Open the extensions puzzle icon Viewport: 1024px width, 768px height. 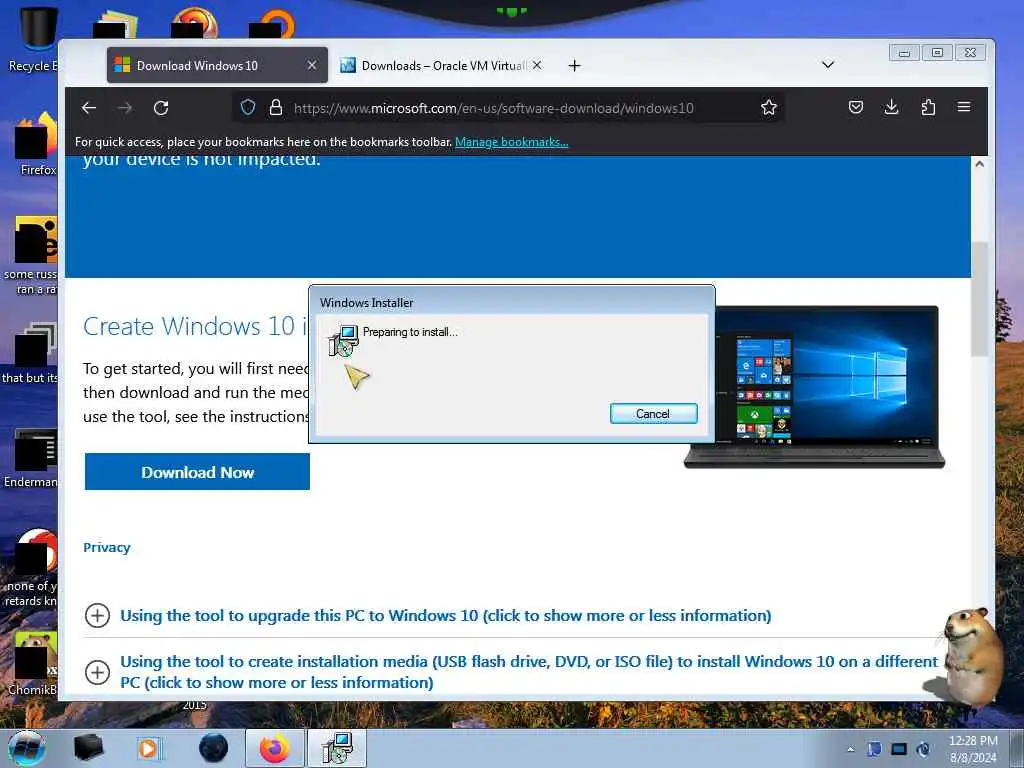928,107
